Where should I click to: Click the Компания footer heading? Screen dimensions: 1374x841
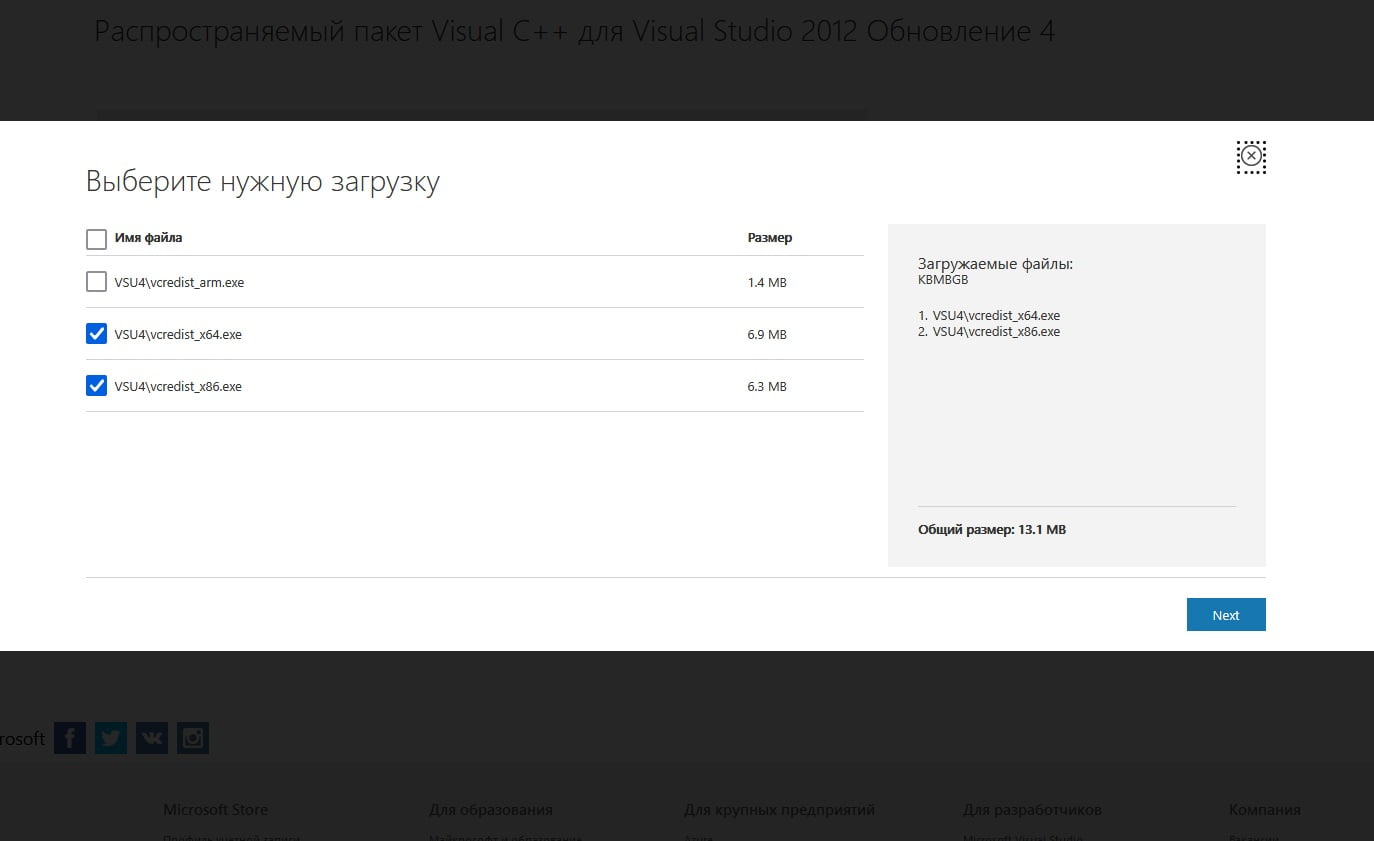1265,810
